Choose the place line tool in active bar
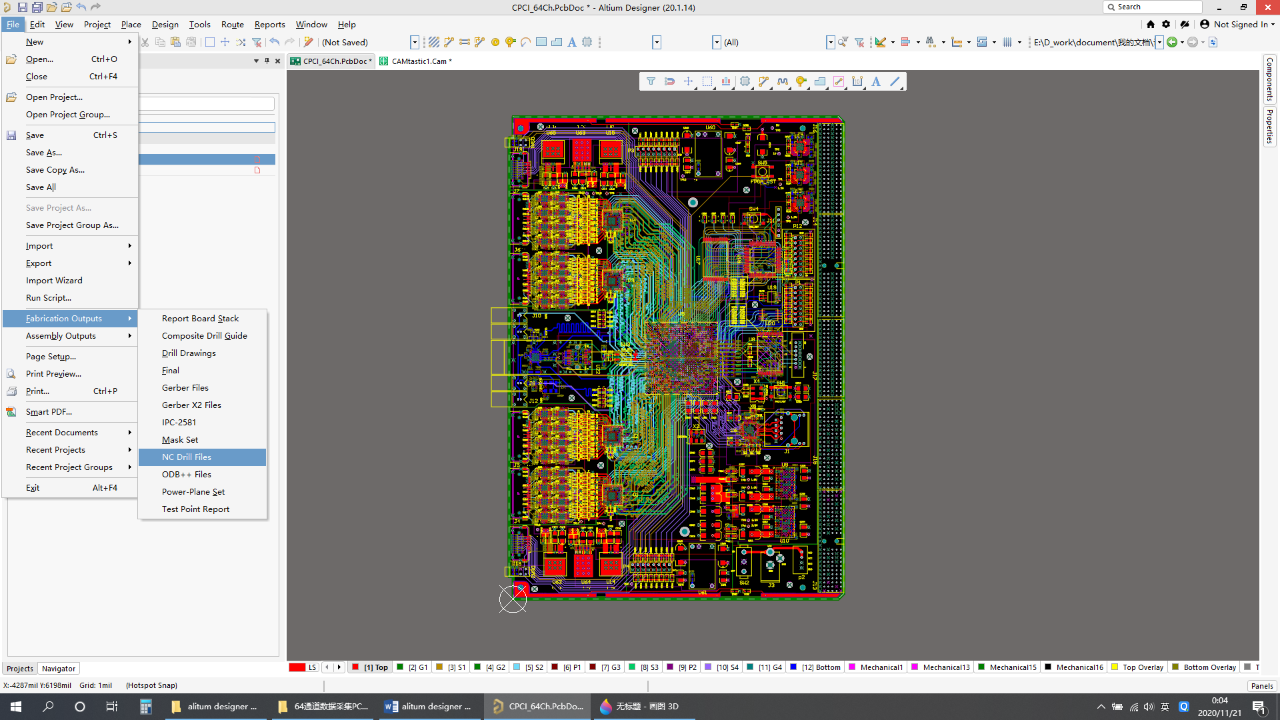 (x=895, y=81)
